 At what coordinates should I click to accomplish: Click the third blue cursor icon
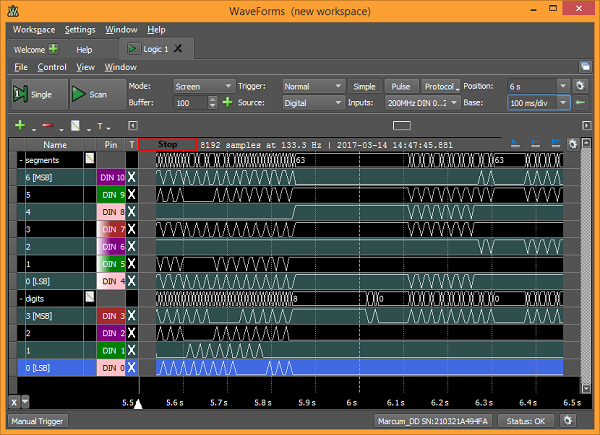pos(556,144)
